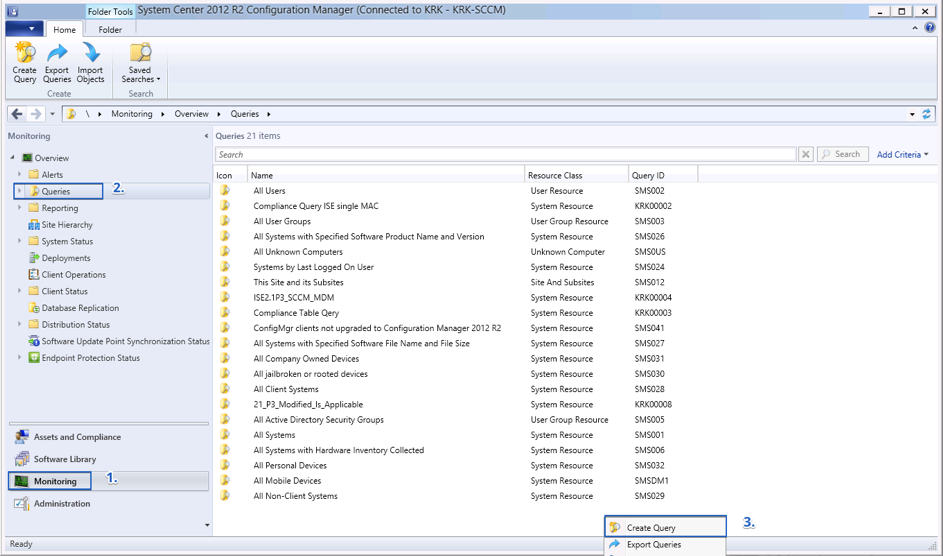Open the help icon in ribbon corner
The width and height of the screenshot is (943, 556).
point(929,28)
